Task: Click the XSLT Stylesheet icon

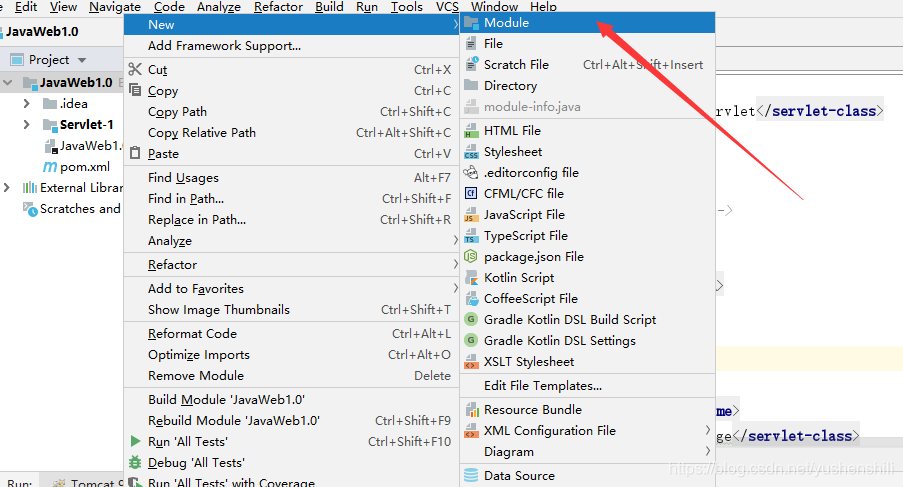Action: pyautogui.click(x=471, y=362)
